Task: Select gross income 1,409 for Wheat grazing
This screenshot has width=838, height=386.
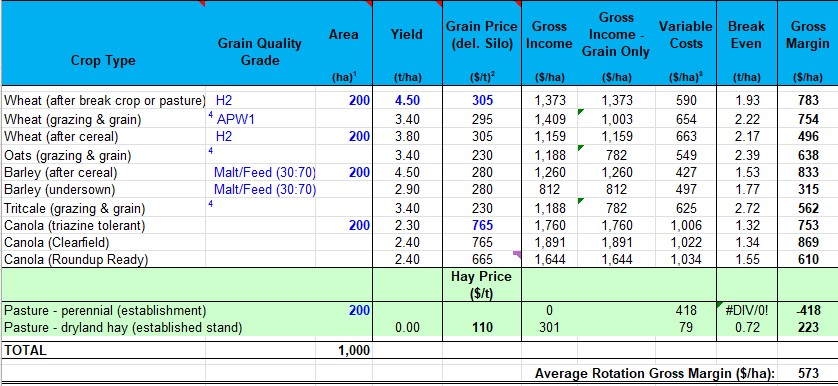Action: click(550, 119)
